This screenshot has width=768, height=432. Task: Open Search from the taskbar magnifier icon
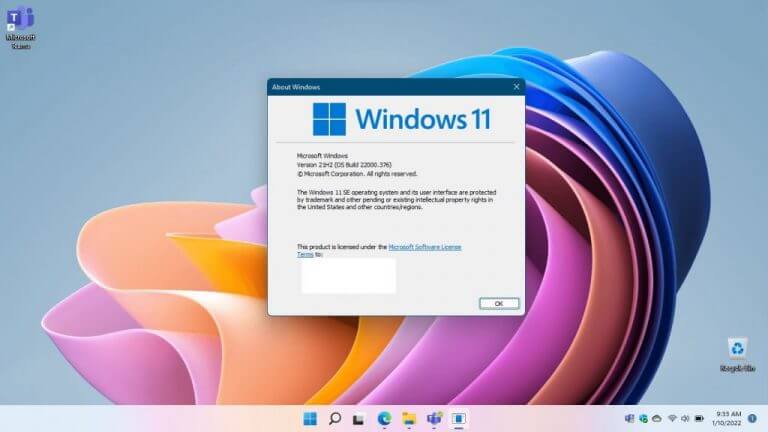(335, 419)
